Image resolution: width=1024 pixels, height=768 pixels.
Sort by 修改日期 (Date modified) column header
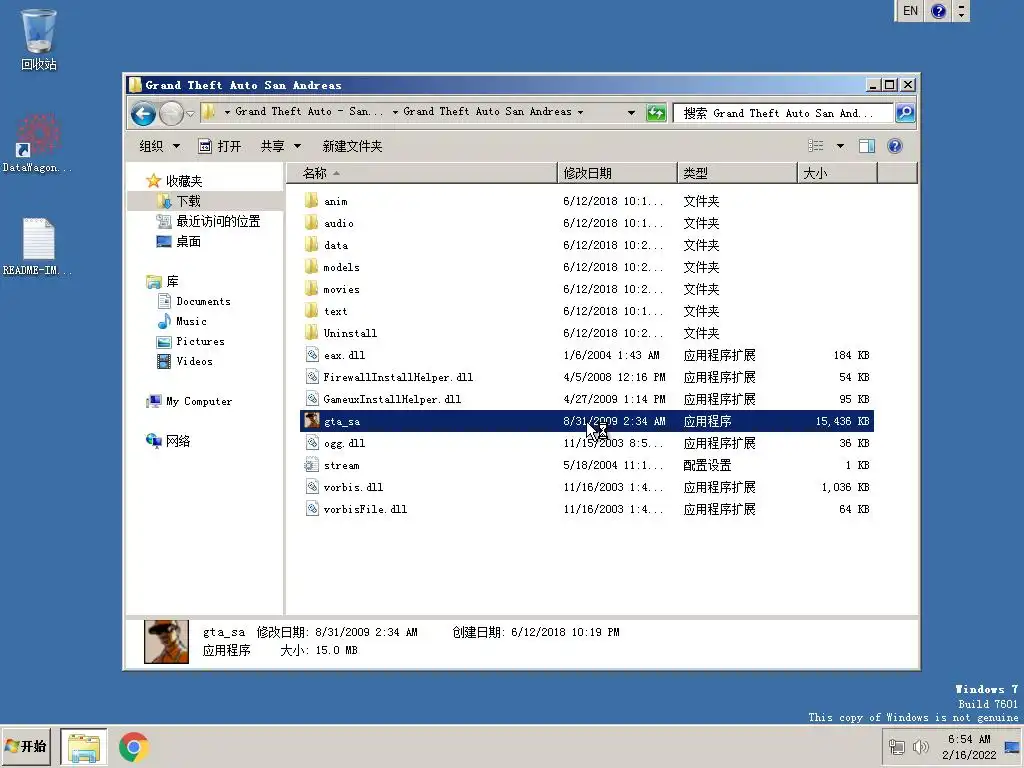point(618,173)
